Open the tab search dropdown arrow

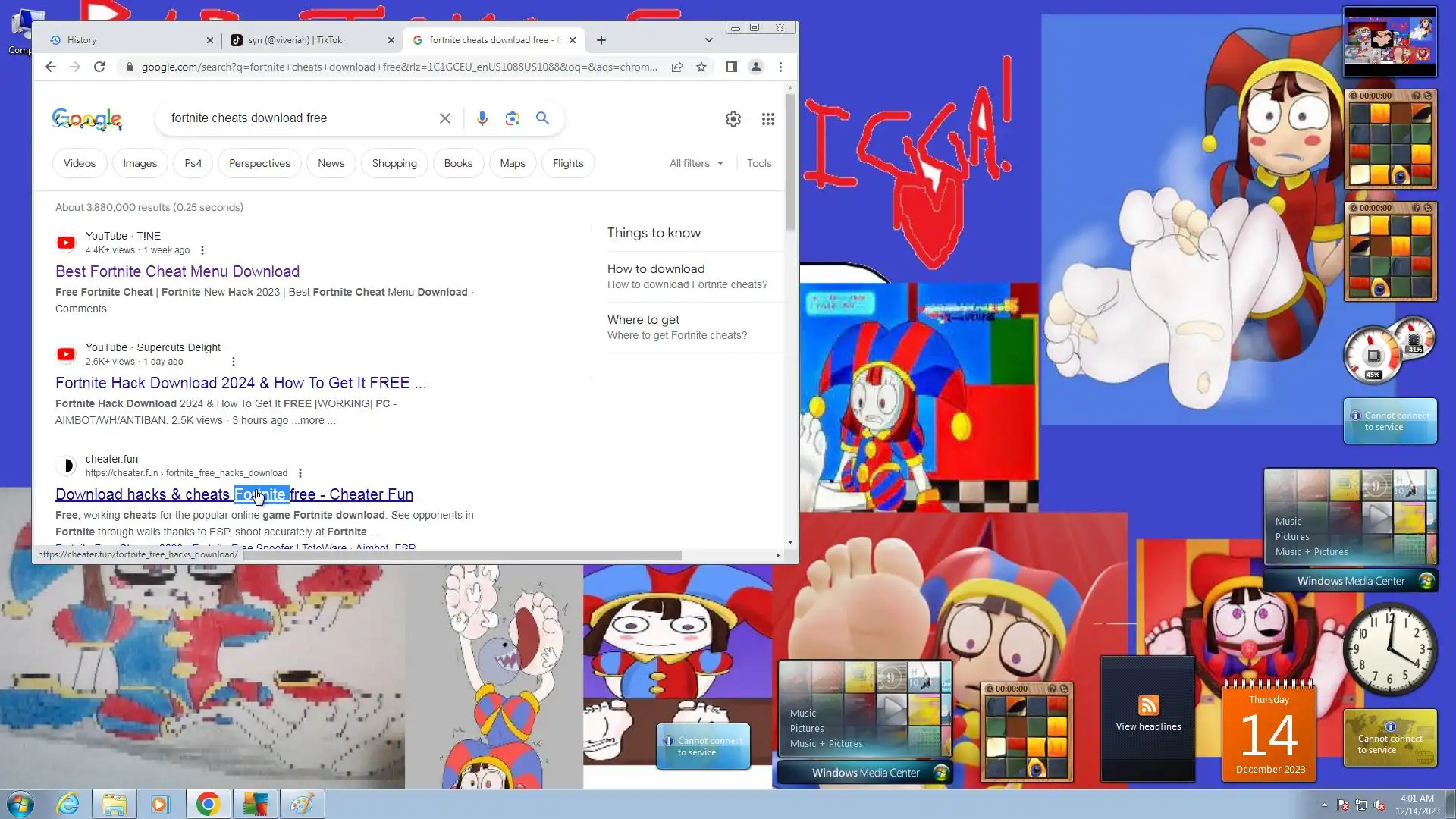[x=708, y=40]
